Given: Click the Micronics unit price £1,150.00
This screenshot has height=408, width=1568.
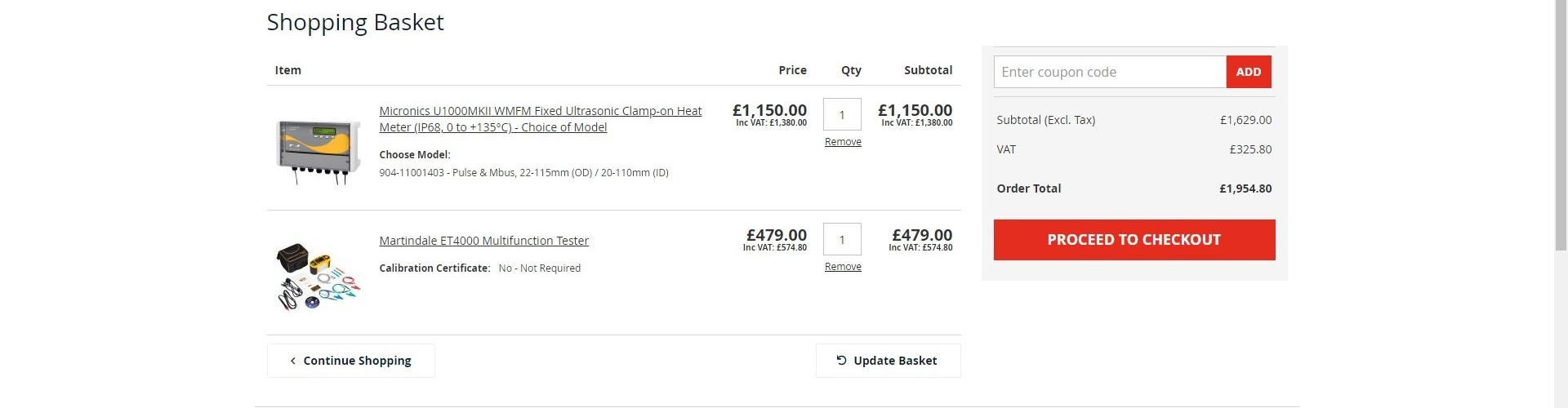Looking at the screenshot, I should click(769, 110).
